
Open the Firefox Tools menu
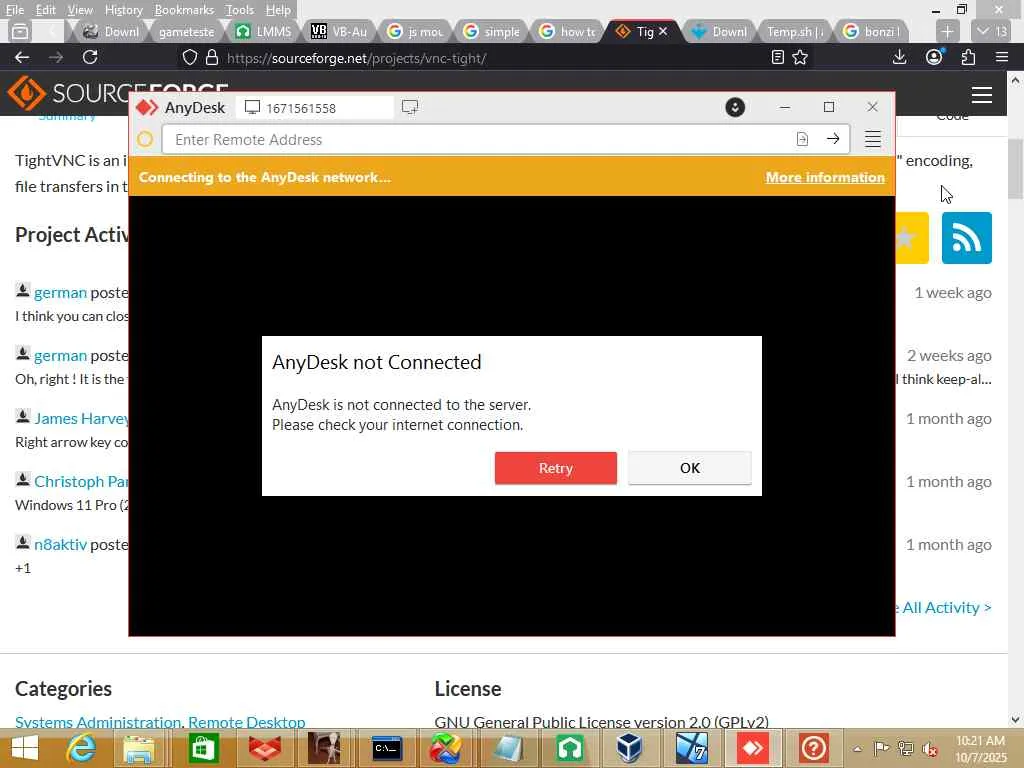point(239,10)
